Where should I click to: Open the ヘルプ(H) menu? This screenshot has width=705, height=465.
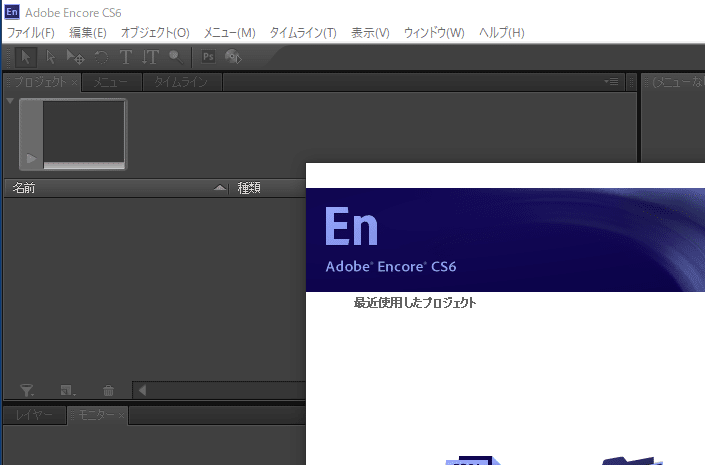coord(501,32)
